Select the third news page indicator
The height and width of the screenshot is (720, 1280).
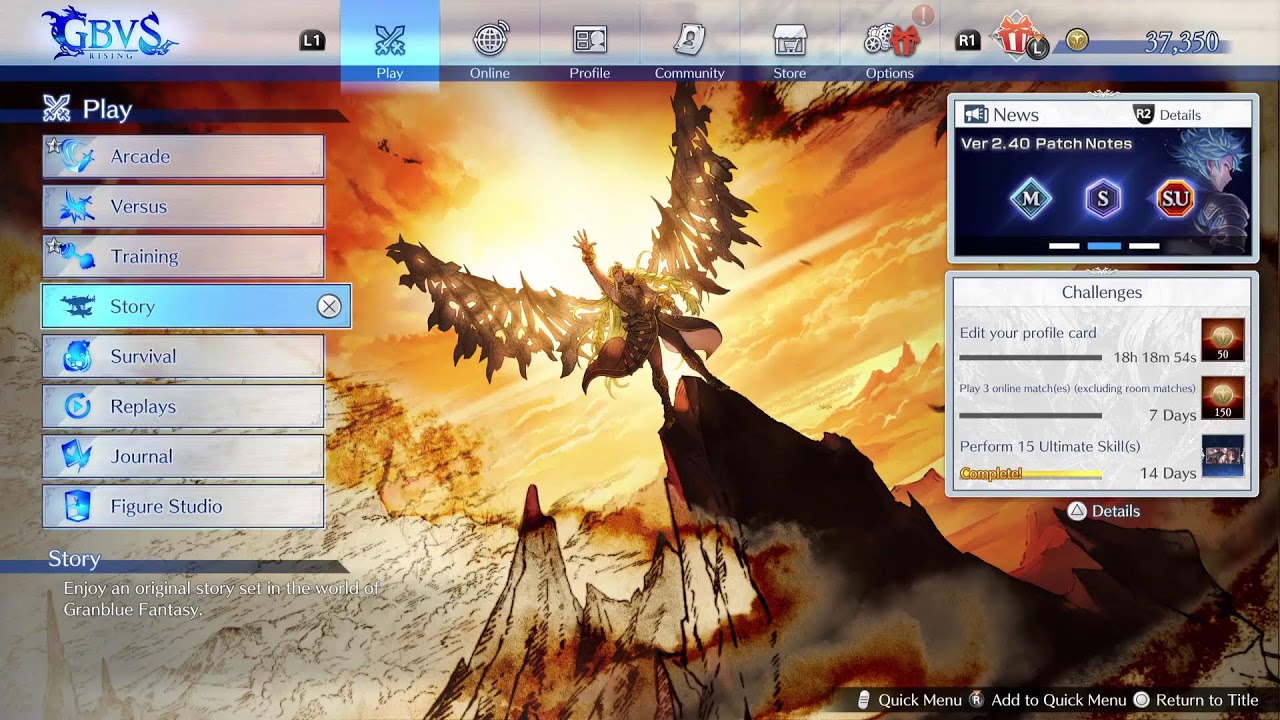pyautogui.click(x=1144, y=246)
